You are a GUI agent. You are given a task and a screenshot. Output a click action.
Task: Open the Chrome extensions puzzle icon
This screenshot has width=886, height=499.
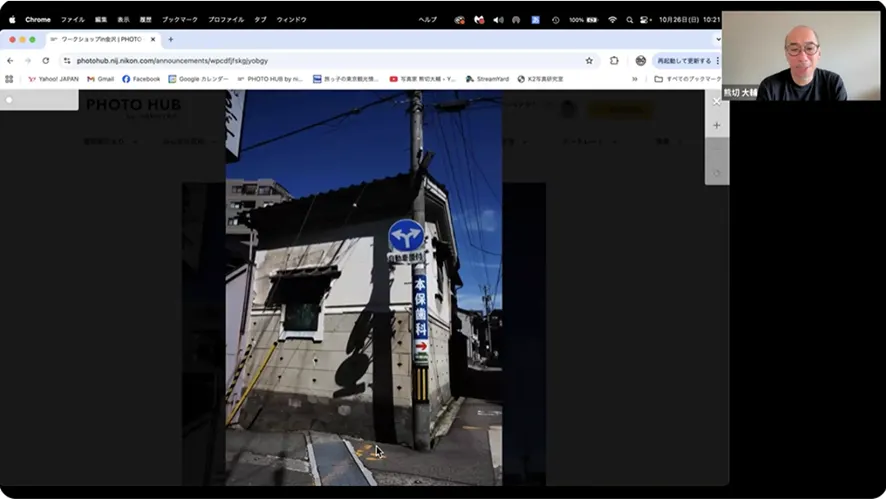point(614,60)
